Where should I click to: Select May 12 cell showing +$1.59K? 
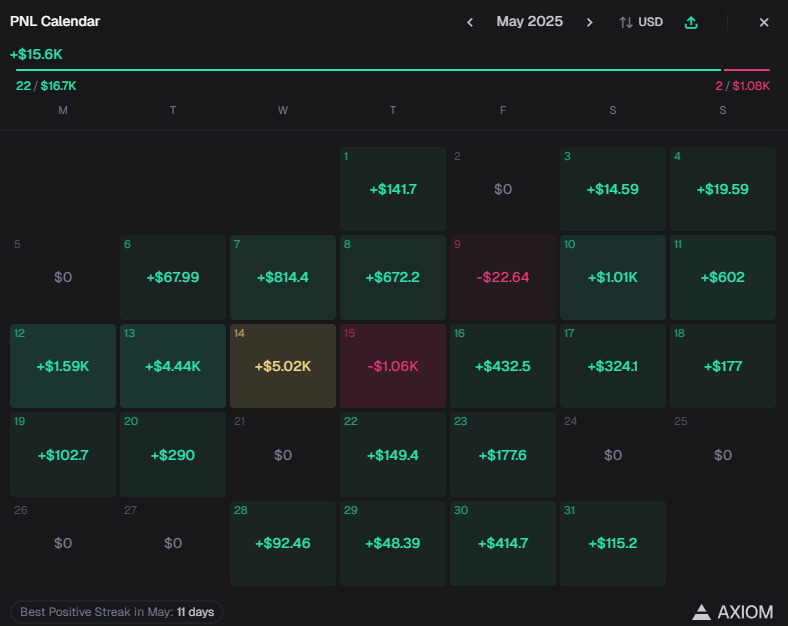[x=63, y=366]
